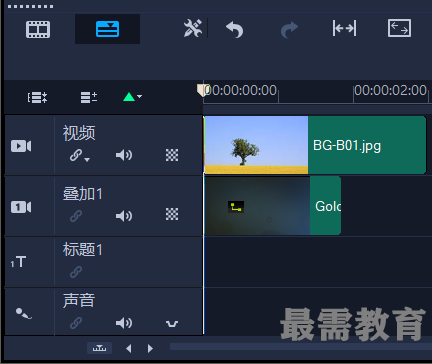432x364 pixels.
Task: Switch to Timeline view
Action: coord(107,29)
